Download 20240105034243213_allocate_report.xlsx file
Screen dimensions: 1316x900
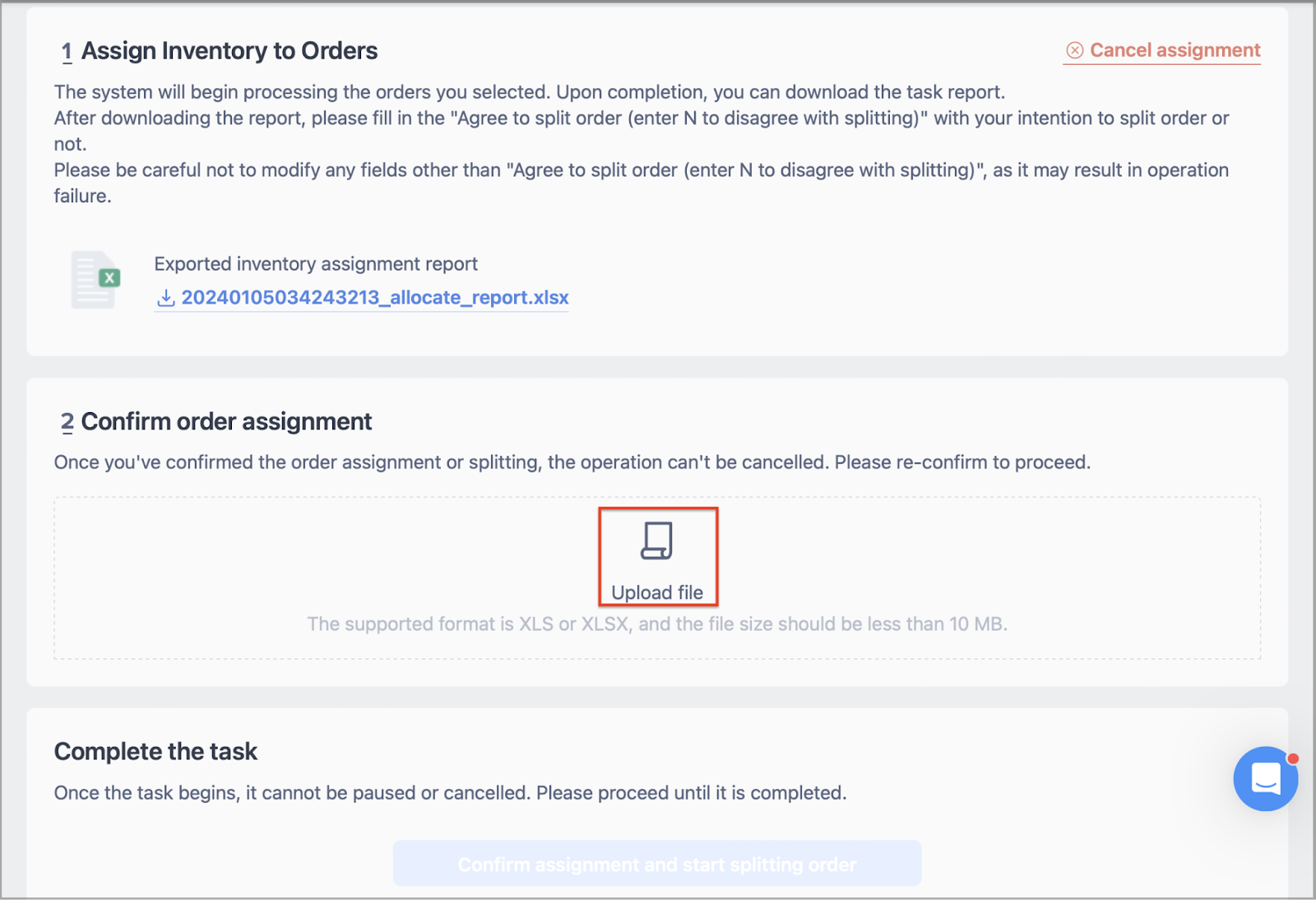tap(374, 297)
